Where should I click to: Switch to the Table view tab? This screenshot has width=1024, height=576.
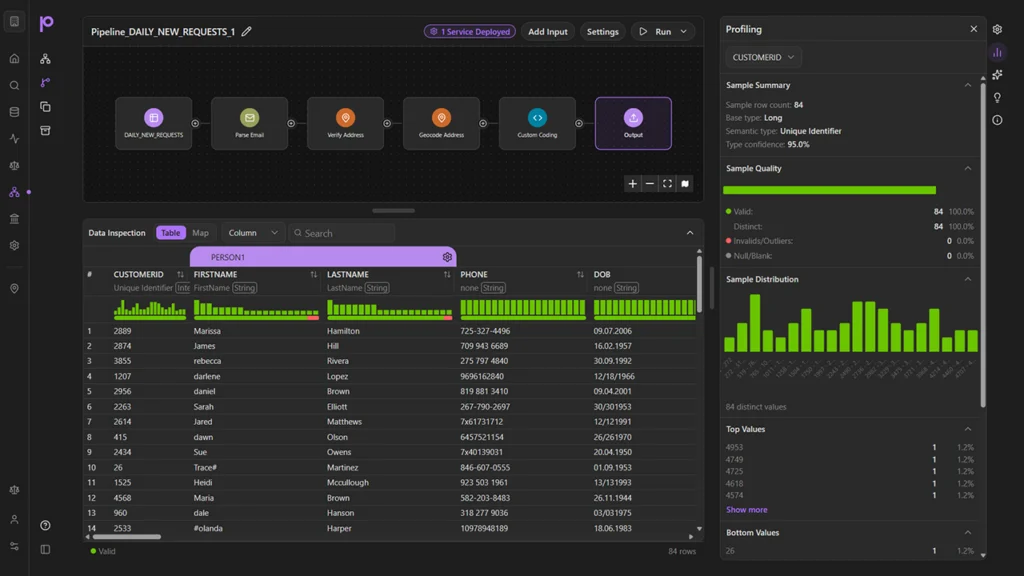click(170, 233)
